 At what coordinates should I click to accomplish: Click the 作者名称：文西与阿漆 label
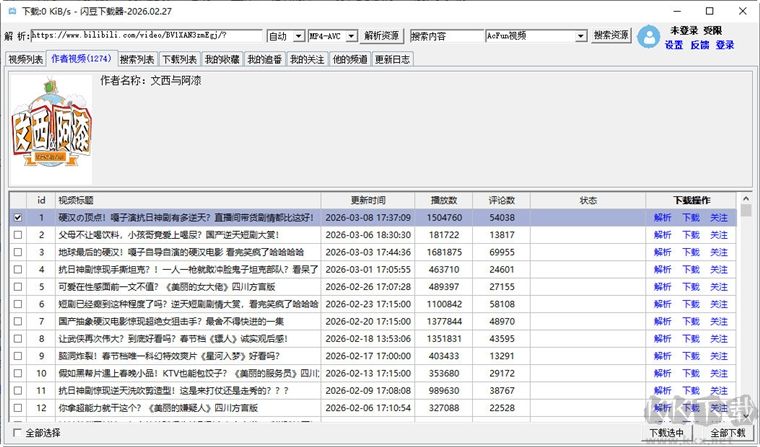(x=151, y=80)
